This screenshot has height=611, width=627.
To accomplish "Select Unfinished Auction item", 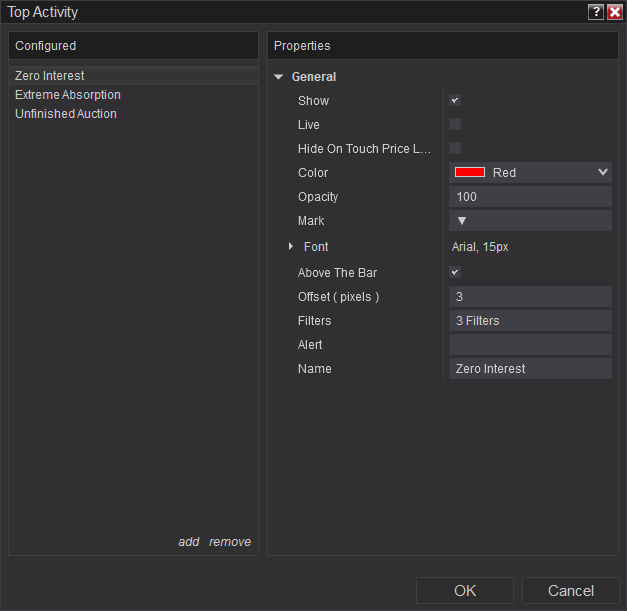I will [x=66, y=114].
